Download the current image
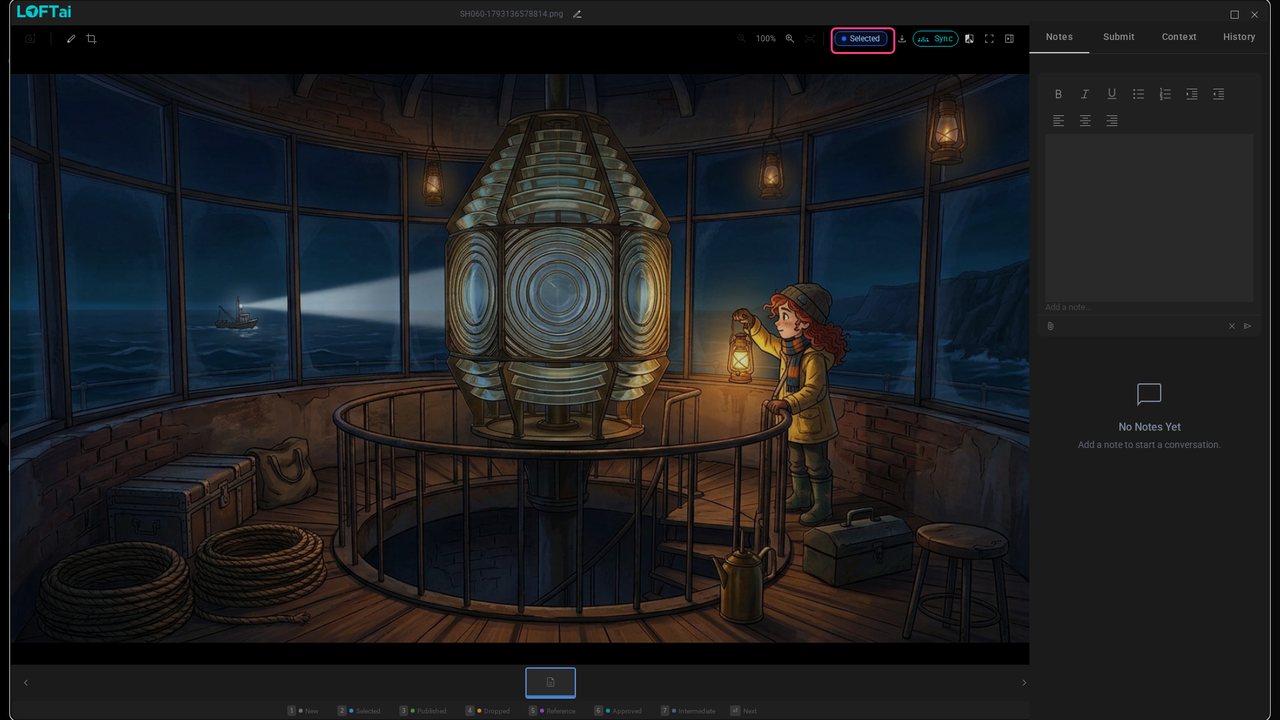The image size is (1280, 720). [x=902, y=39]
